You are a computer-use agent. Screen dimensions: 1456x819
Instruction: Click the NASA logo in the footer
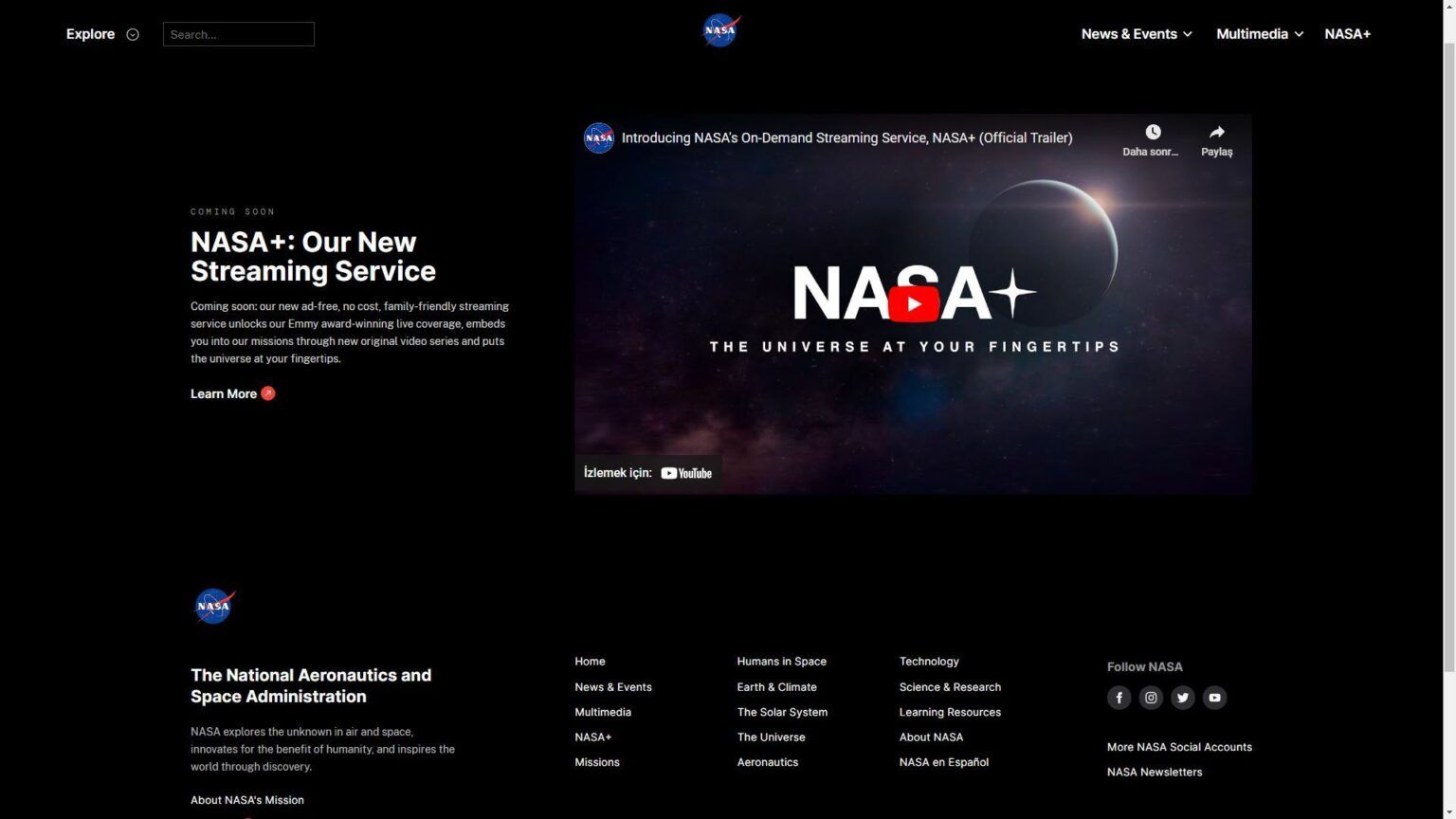click(213, 605)
